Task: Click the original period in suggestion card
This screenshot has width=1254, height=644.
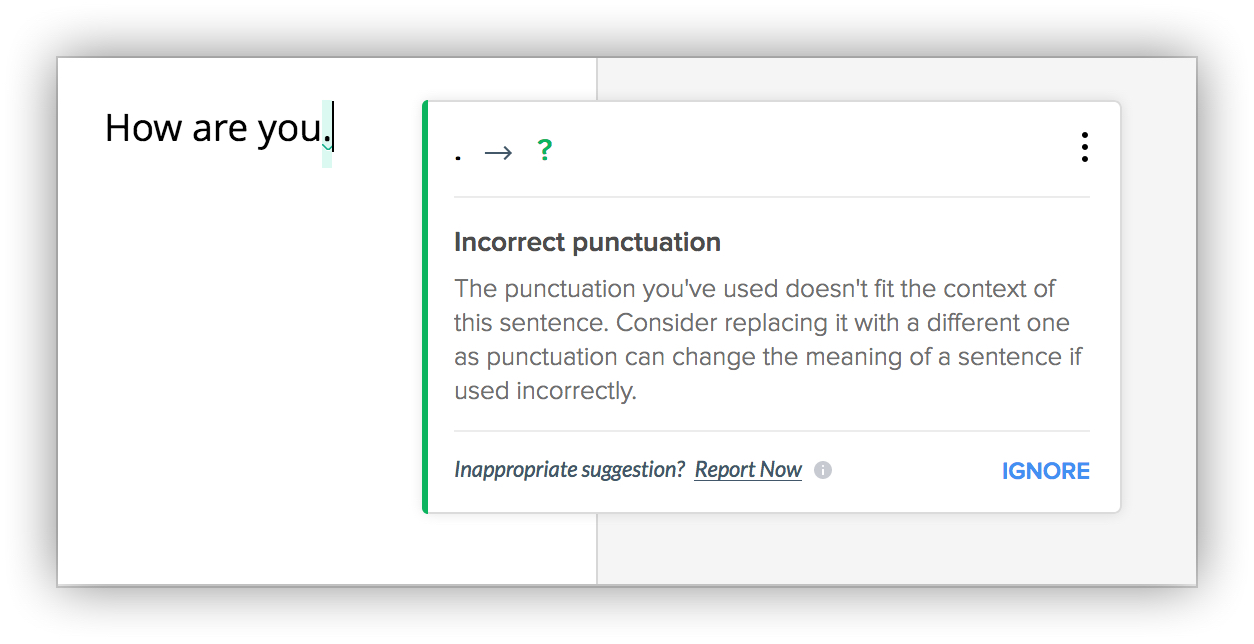Action: tap(458, 158)
